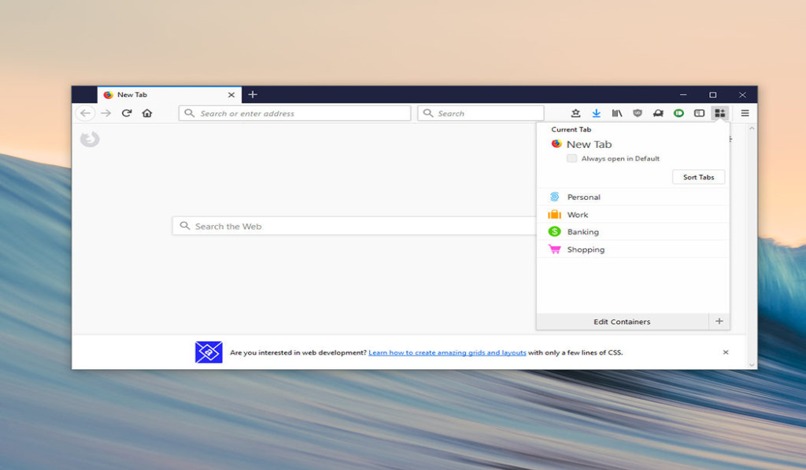Click the Banking dollar icon
806x470 pixels.
554,232
